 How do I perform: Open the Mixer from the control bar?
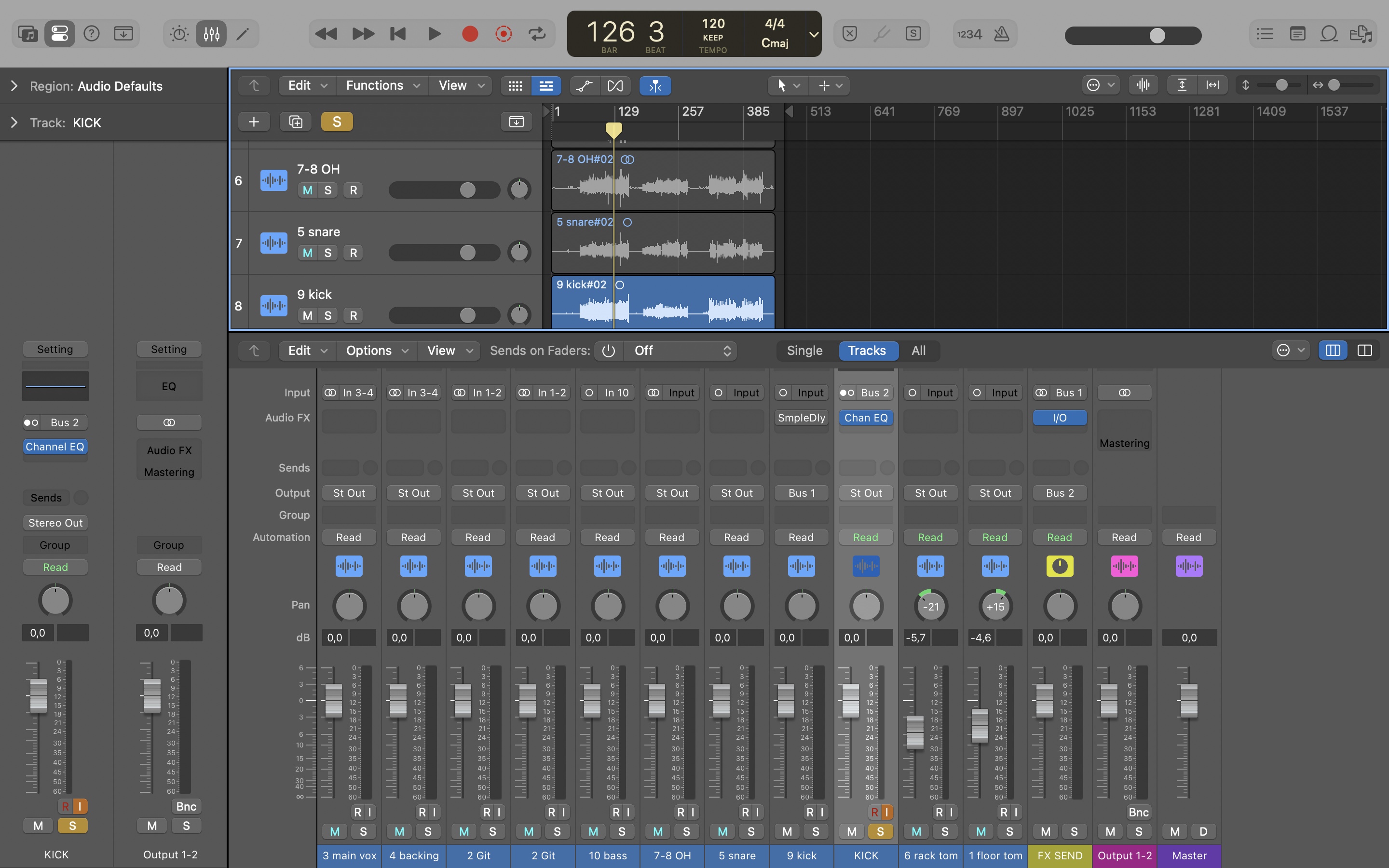(x=211, y=34)
